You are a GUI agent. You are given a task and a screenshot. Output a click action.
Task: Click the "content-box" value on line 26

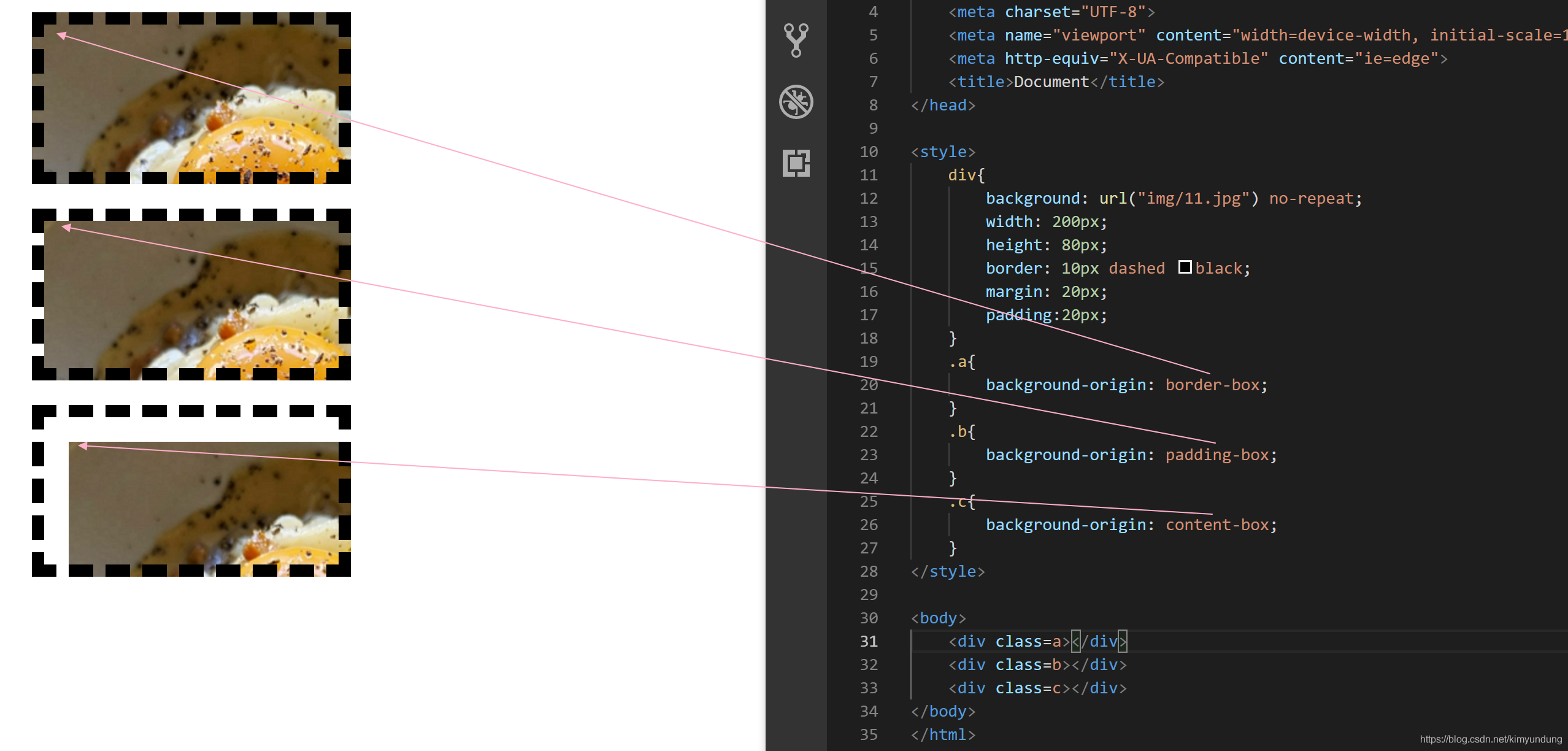(1217, 525)
